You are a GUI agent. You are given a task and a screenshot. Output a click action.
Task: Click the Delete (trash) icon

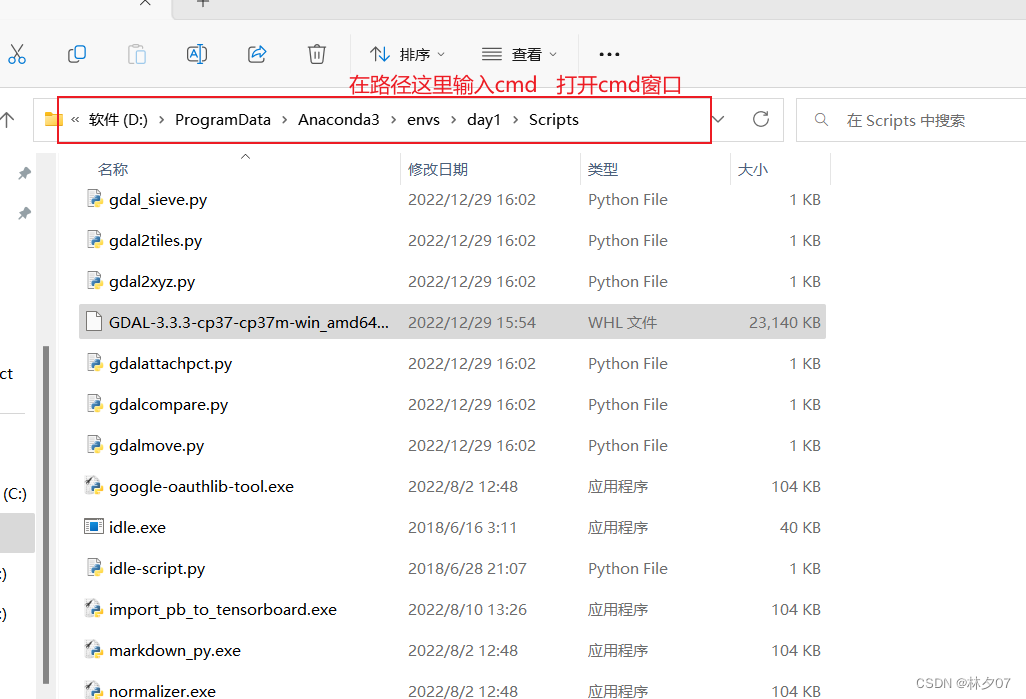pos(316,54)
